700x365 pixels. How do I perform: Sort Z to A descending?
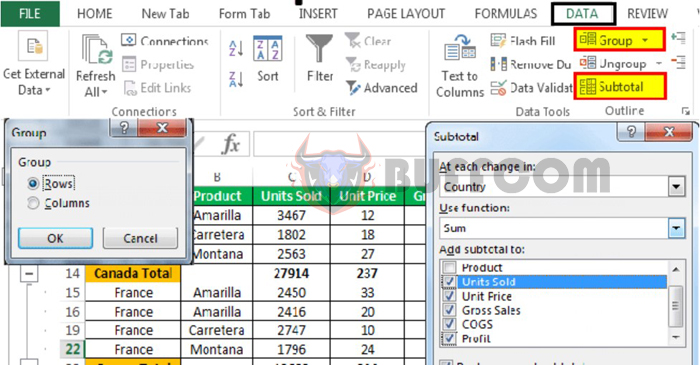point(236,79)
